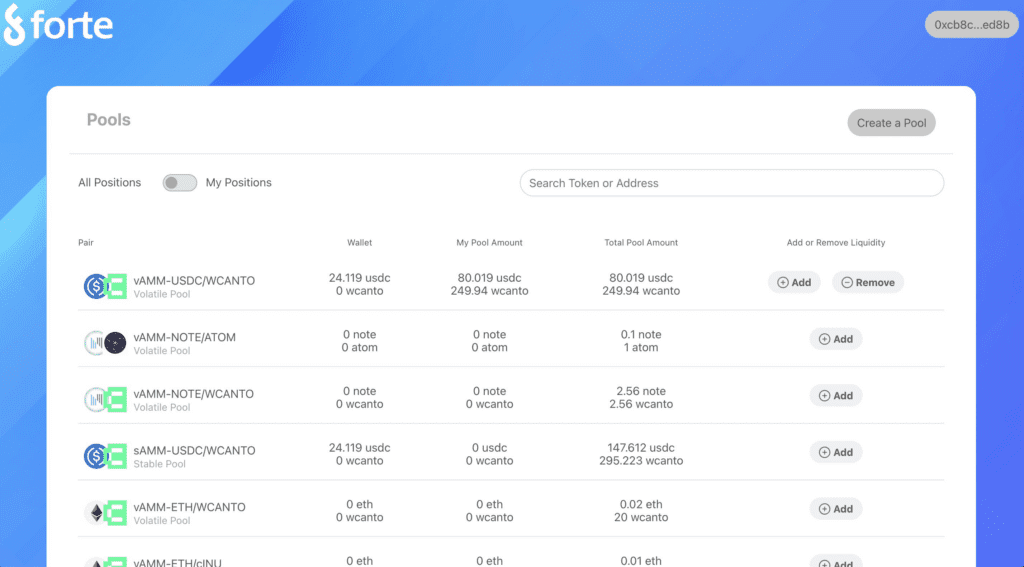Remove liquidity from vAMM-USDC/WCANTO pool
Screen dimensions: 1024x567
click(x=867, y=282)
